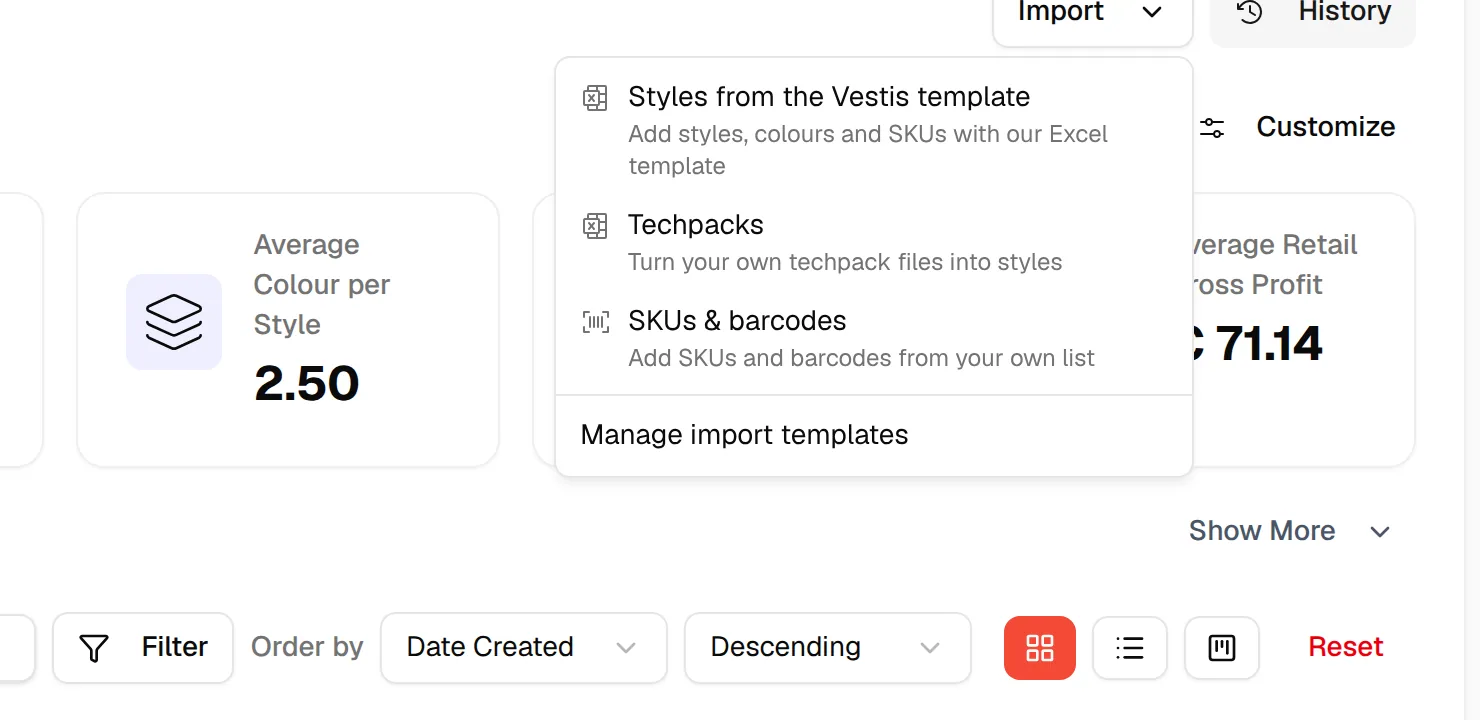Expand the Show More section
The height and width of the screenshot is (720, 1480).
(x=1290, y=531)
